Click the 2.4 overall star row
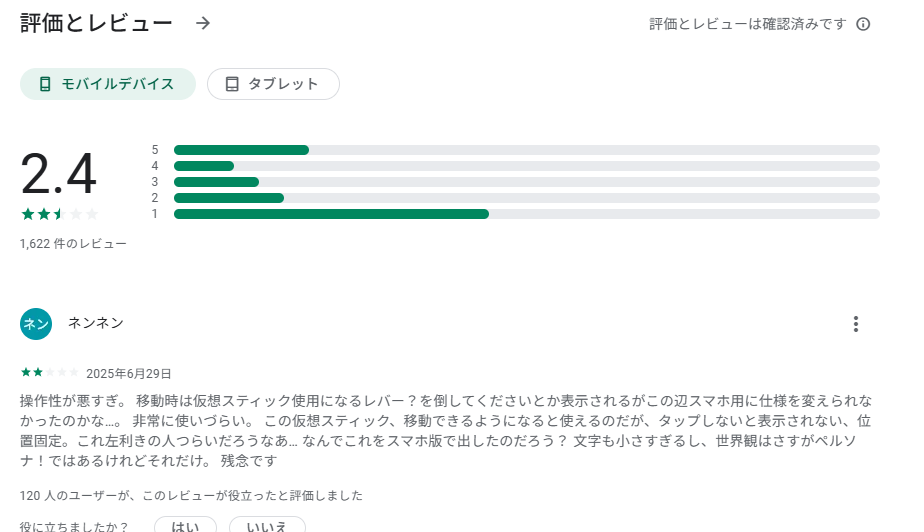The height and width of the screenshot is (532, 924). (x=59, y=214)
